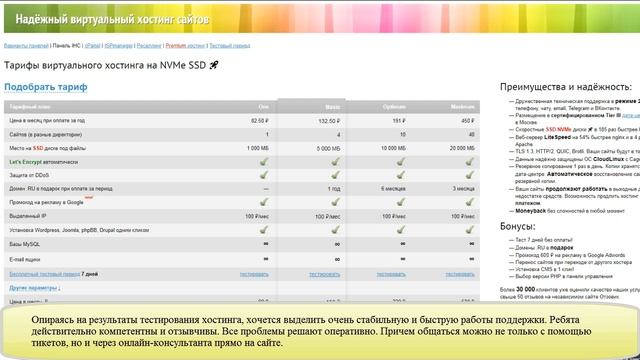Click тестировать under the 132.50 ₽ Basic plan
The image size is (640, 360).
point(324,274)
